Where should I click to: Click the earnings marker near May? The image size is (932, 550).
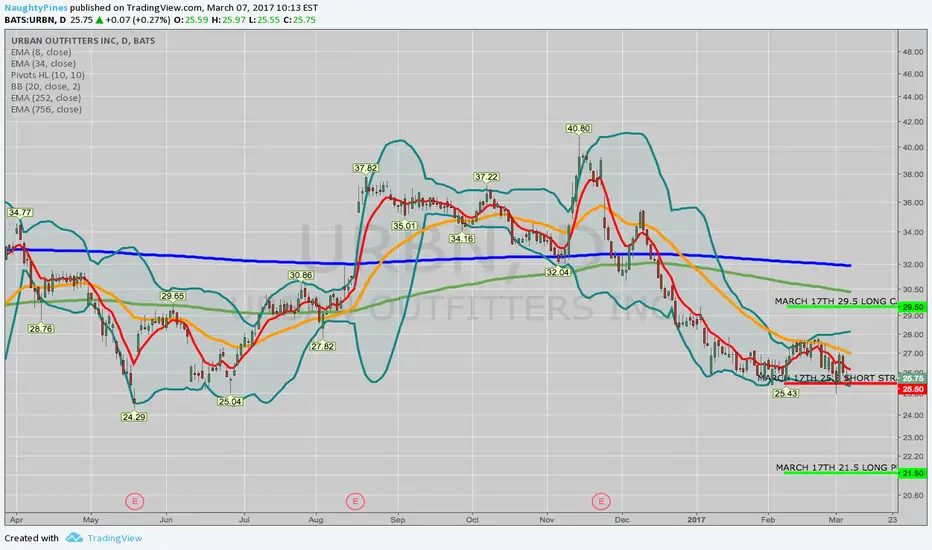click(x=135, y=501)
